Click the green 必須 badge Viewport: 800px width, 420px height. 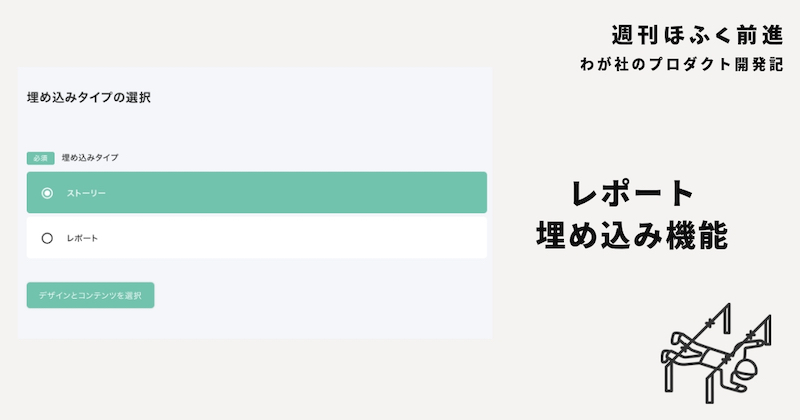pos(40,158)
